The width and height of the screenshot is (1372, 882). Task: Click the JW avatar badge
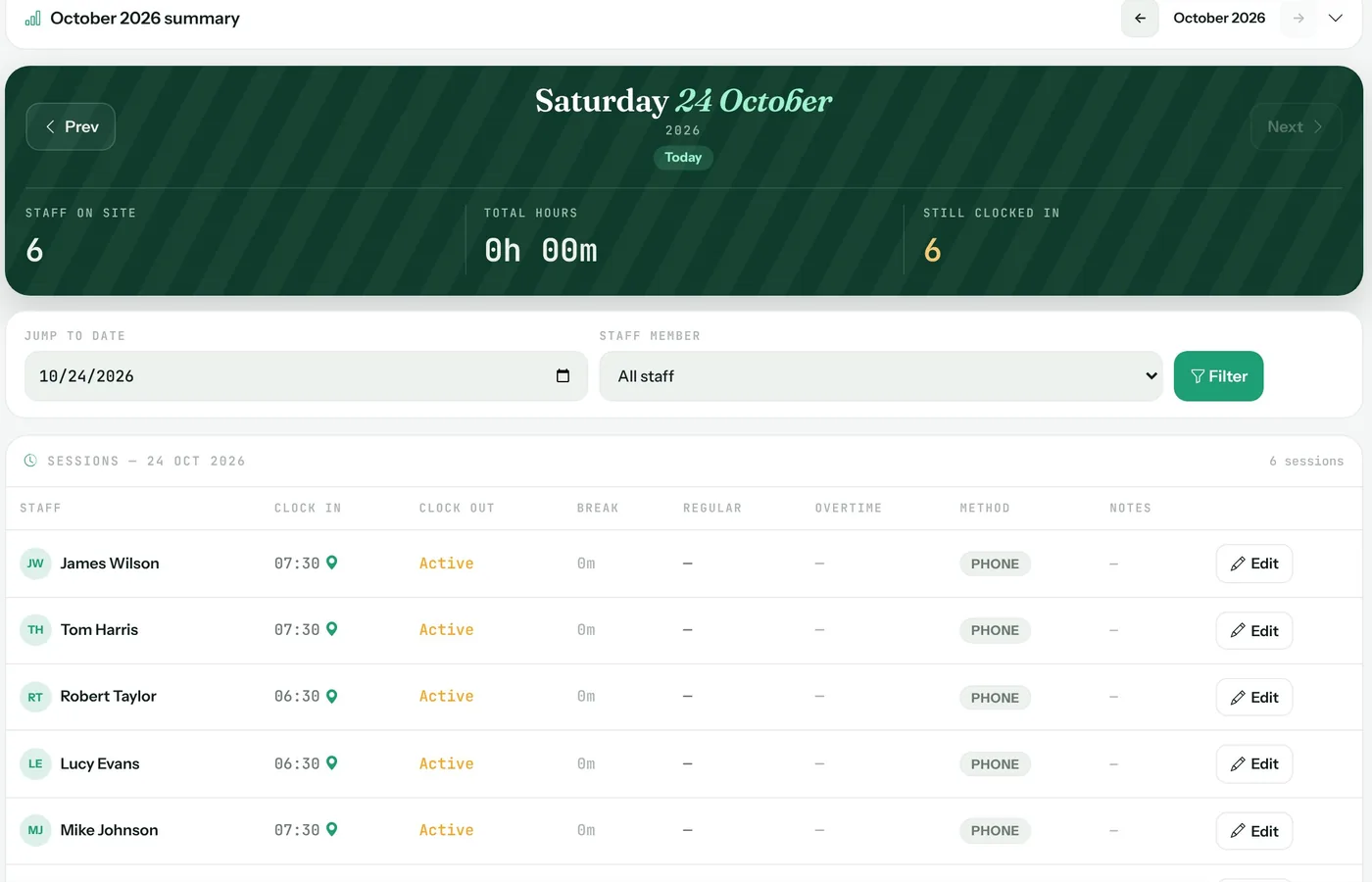pyautogui.click(x=35, y=563)
